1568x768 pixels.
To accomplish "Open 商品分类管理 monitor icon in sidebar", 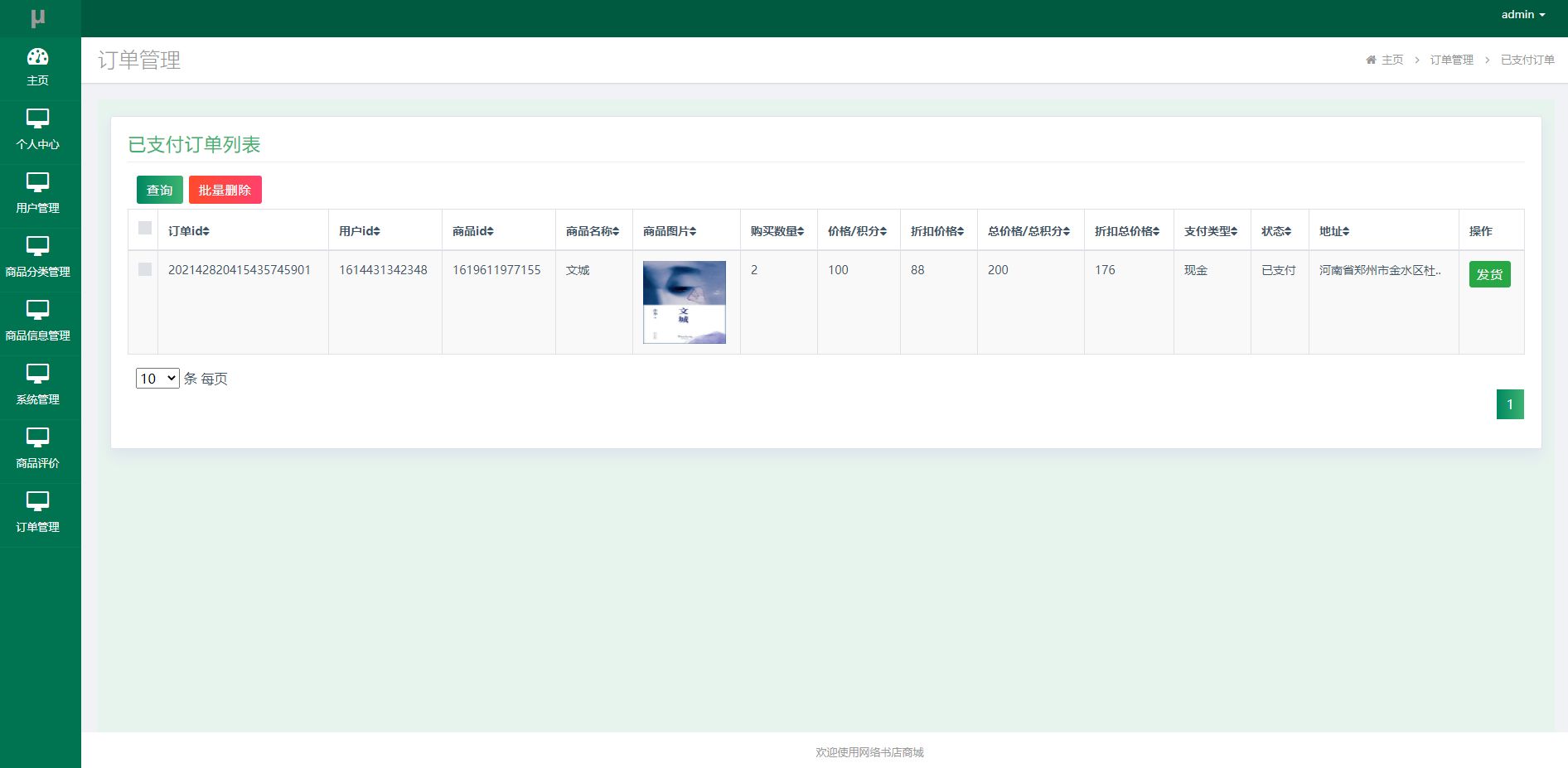I will [x=38, y=246].
